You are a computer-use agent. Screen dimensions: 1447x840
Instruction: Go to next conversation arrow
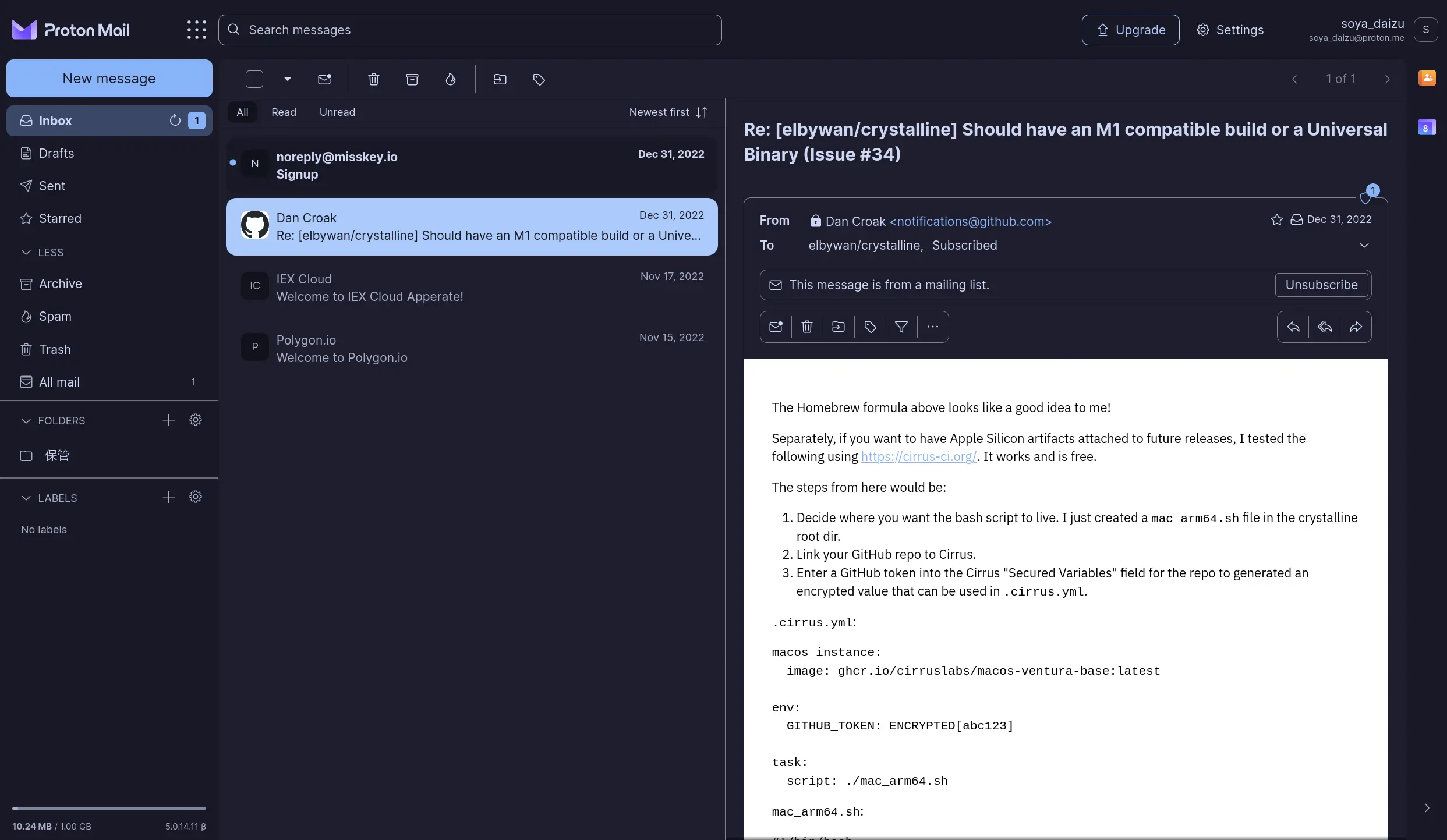pyautogui.click(x=1388, y=79)
